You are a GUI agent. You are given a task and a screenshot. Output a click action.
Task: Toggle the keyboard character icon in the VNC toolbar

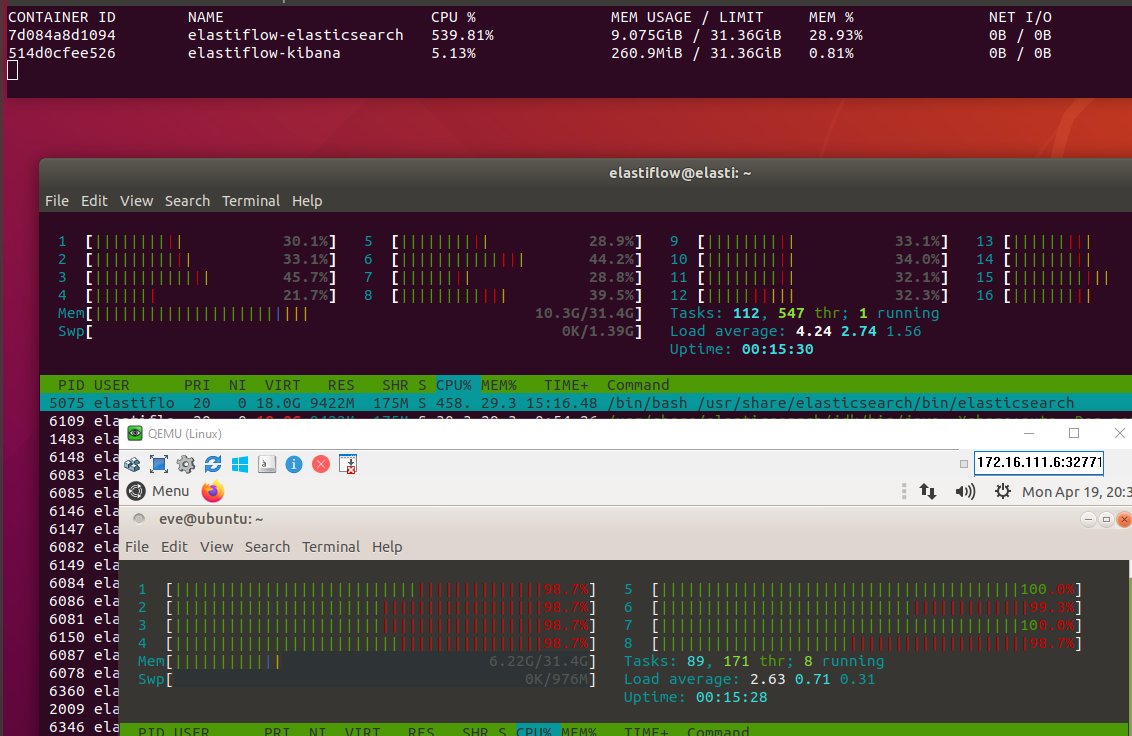coord(265,464)
